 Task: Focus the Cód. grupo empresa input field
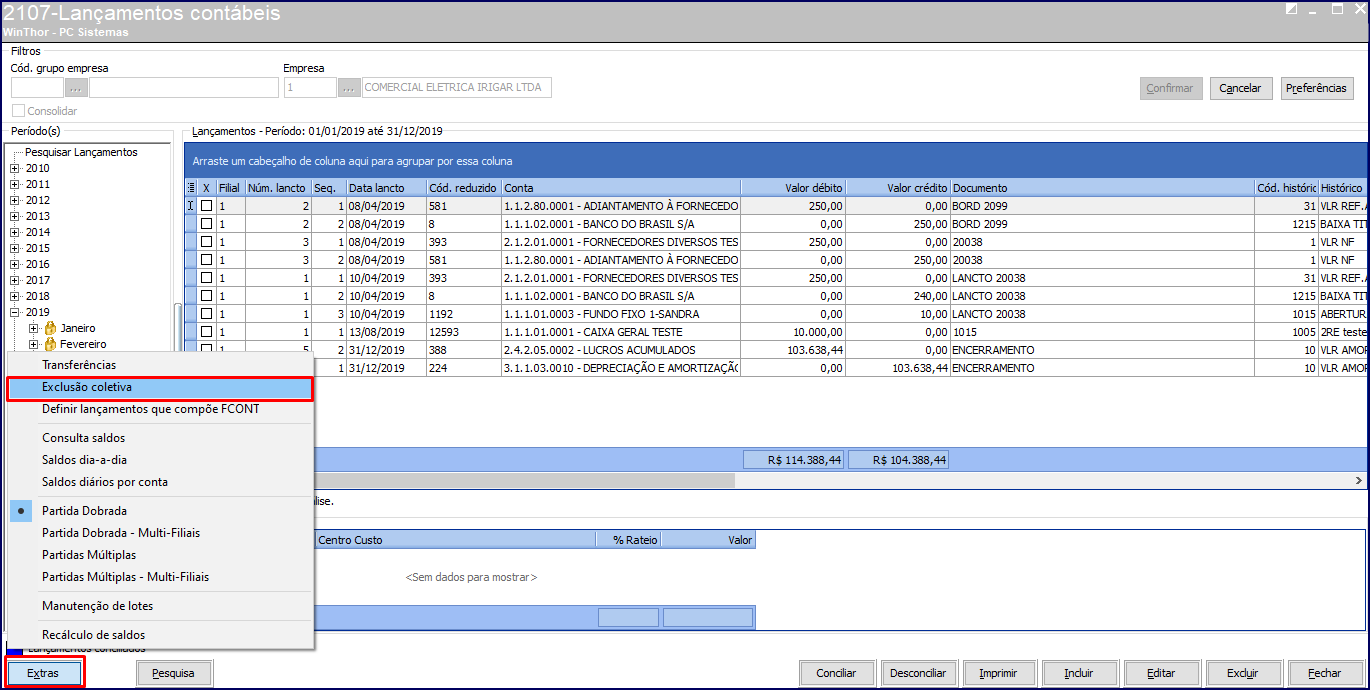(x=37, y=88)
